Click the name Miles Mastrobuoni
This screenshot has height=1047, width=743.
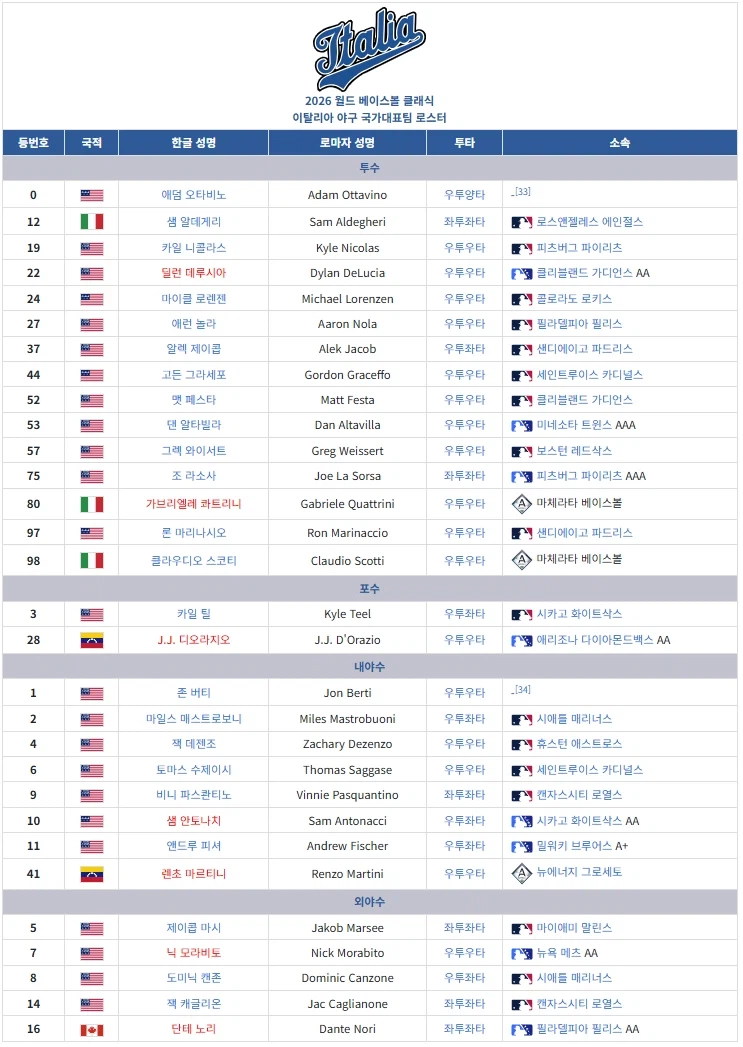tap(348, 720)
